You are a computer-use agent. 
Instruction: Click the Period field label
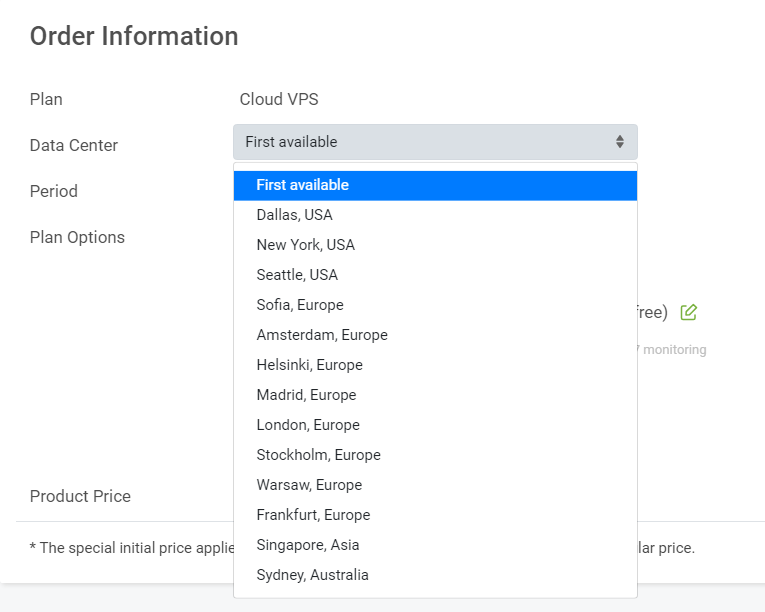pyautogui.click(x=54, y=191)
